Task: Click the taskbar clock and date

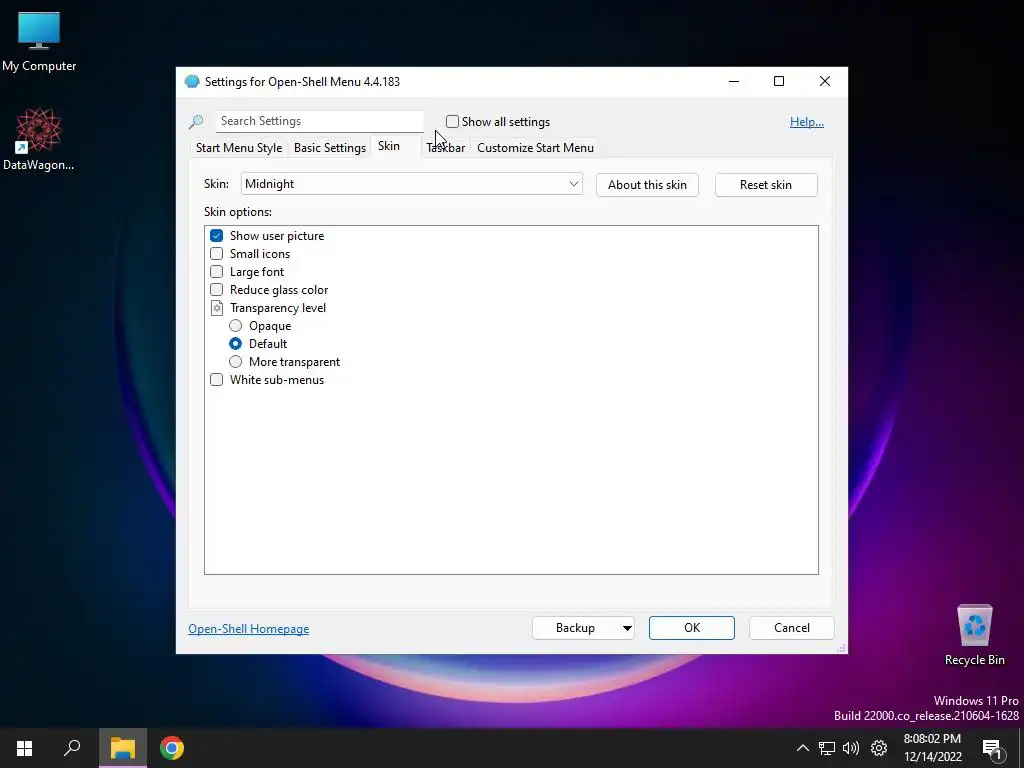Action: pos(933,748)
